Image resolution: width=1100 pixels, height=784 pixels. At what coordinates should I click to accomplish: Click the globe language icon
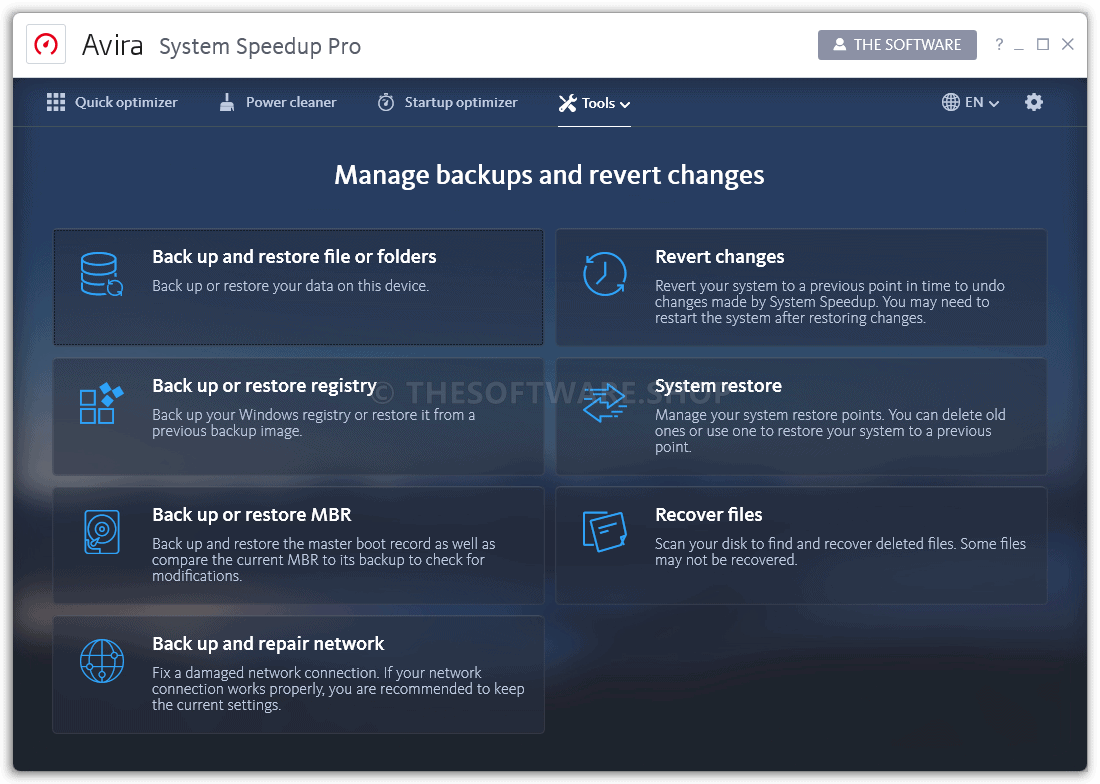pos(951,102)
